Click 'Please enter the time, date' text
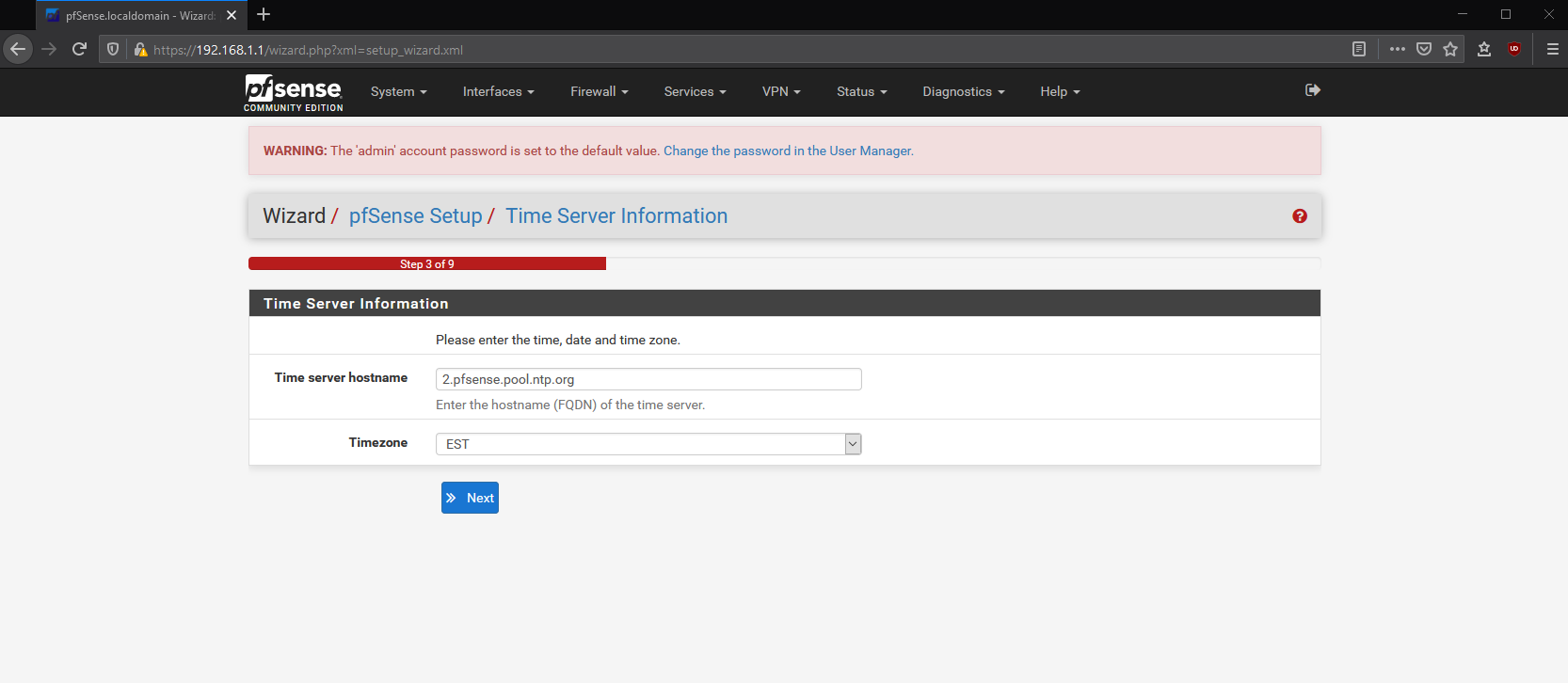Image resolution: width=1568 pixels, height=683 pixels. (558, 340)
